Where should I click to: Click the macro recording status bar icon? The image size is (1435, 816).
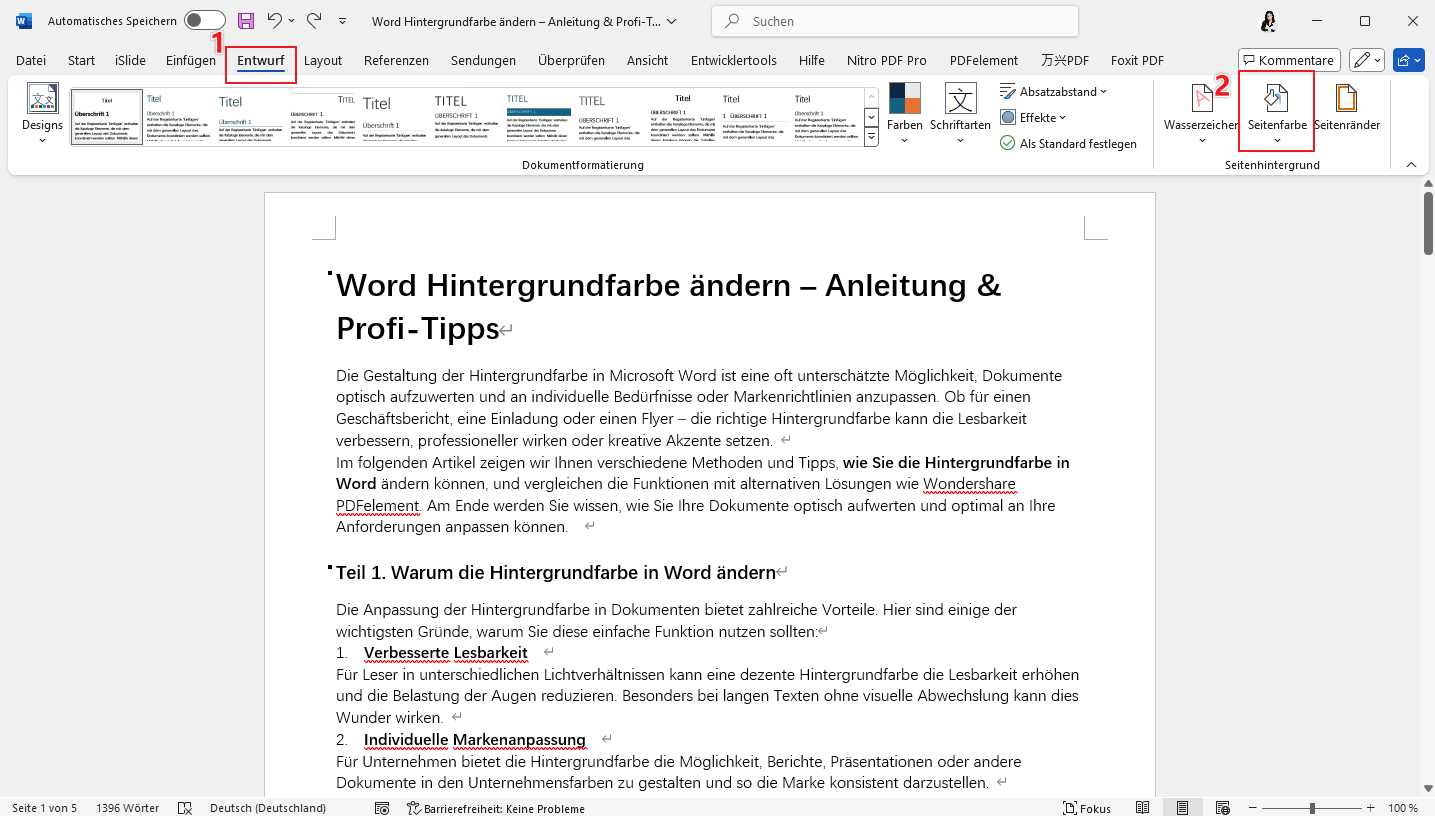381,808
